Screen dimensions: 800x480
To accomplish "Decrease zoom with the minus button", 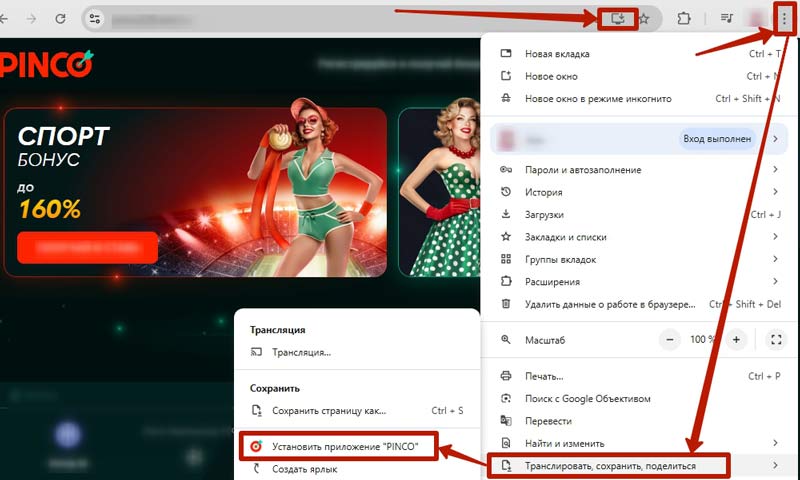I will pos(670,340).
